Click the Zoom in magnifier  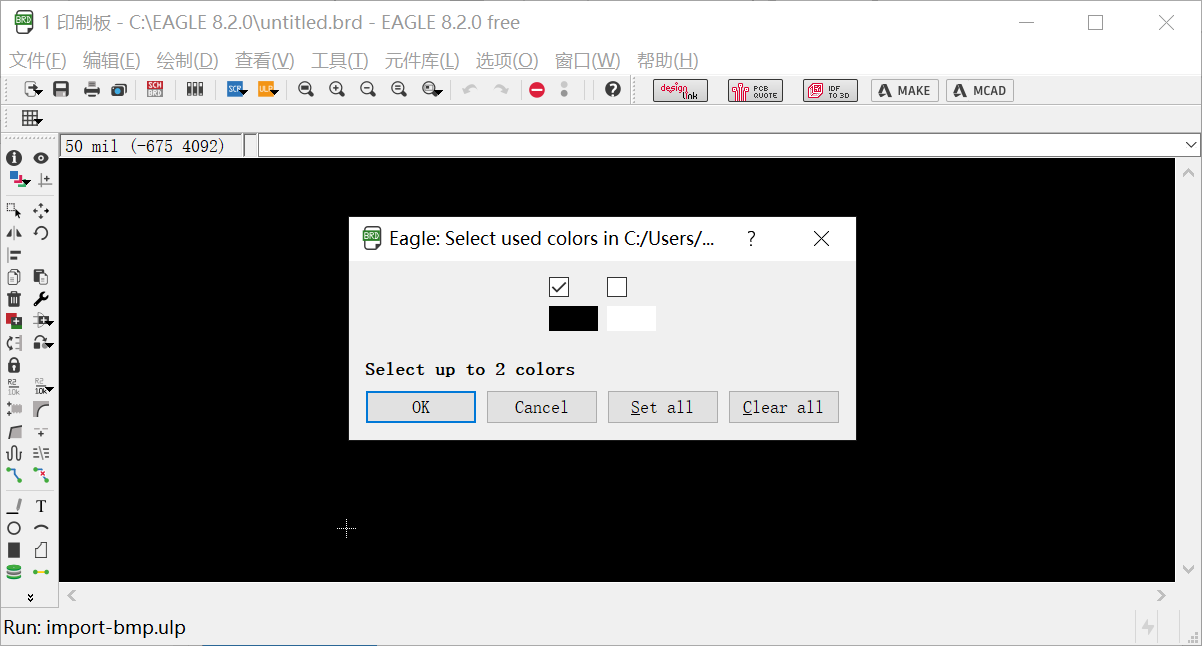pos(337,89)
